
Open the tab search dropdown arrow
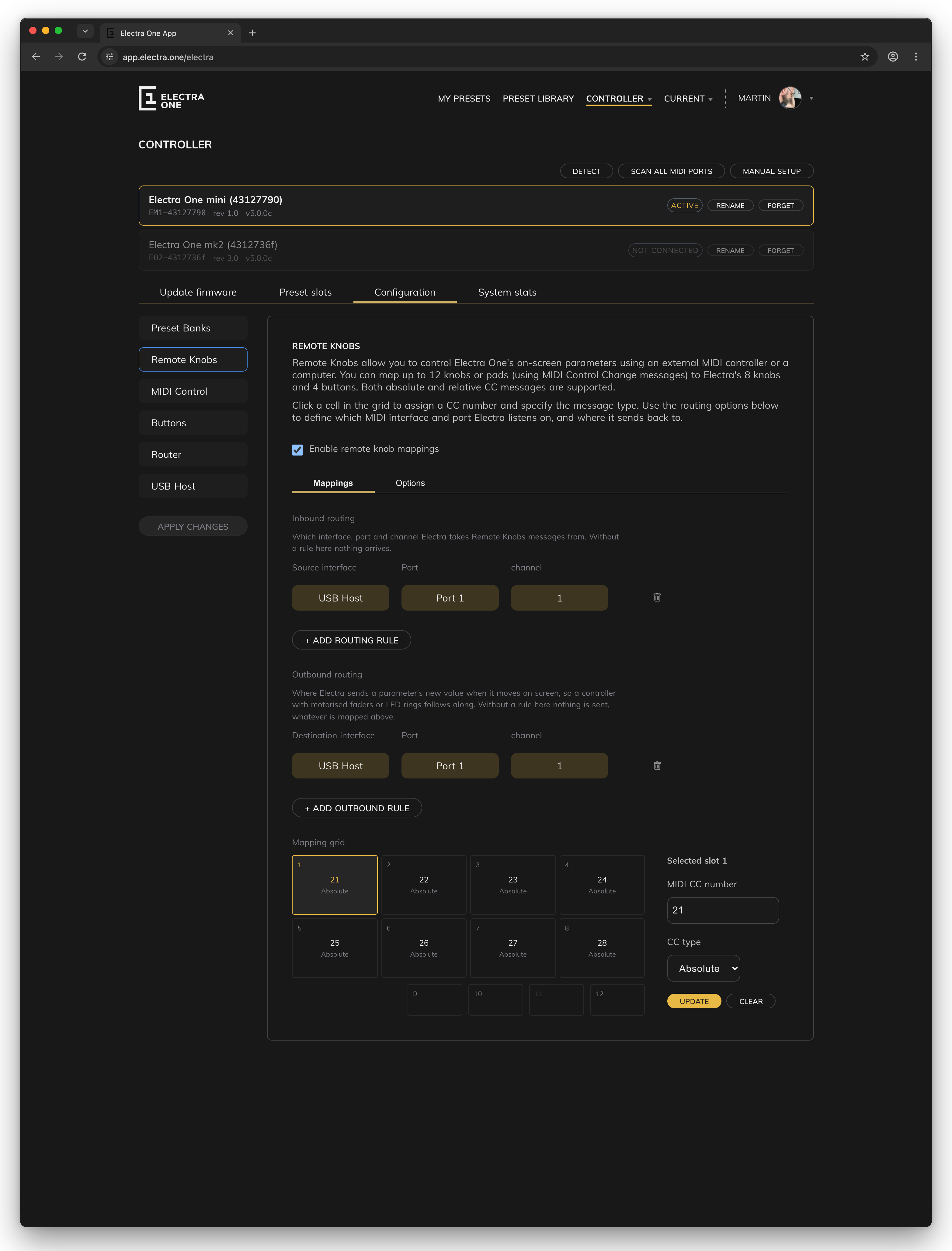click(x=85, y=31)
